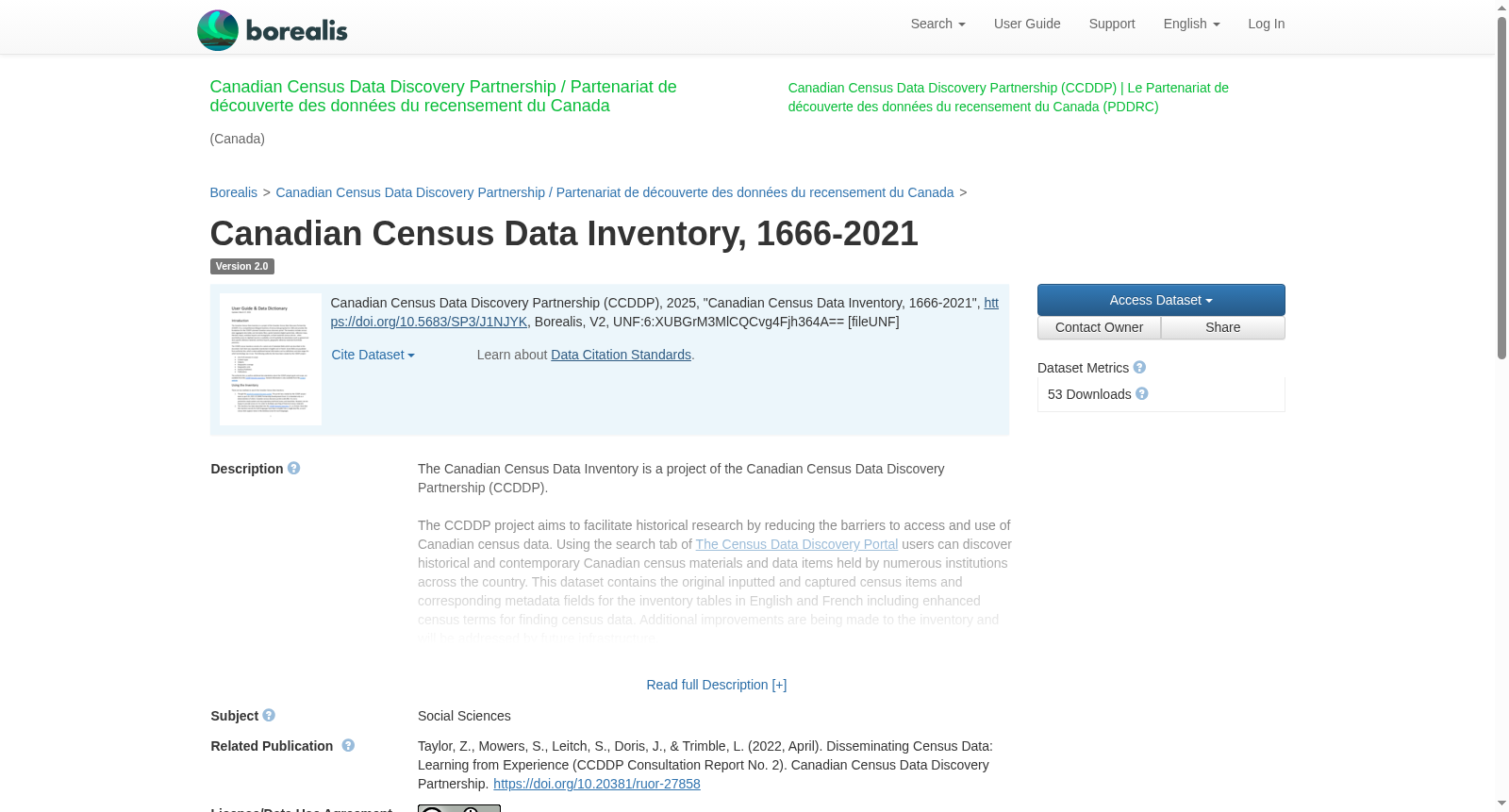This screenshot has width=1509, height=812.
Task: Click scrollbar up arrow
Action: 1501,8
